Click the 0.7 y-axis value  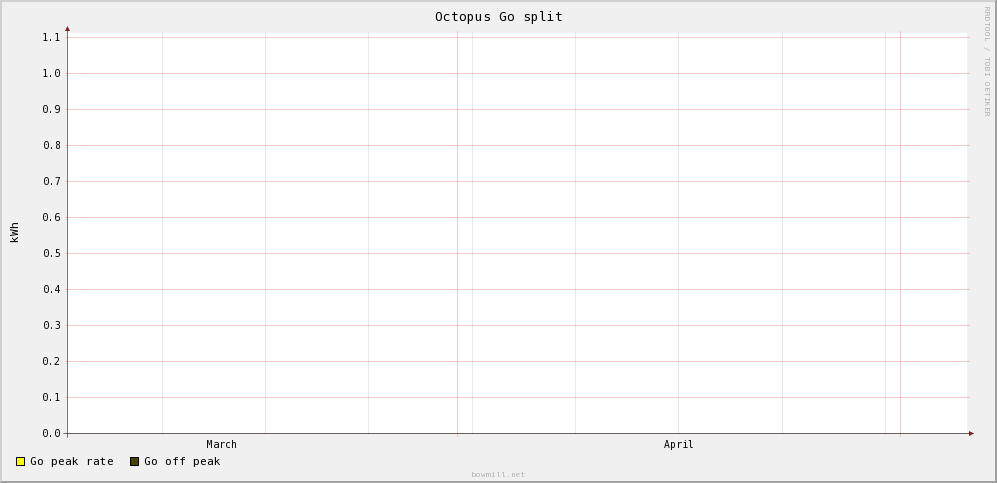pyautogui.click(x=52, y=182)
